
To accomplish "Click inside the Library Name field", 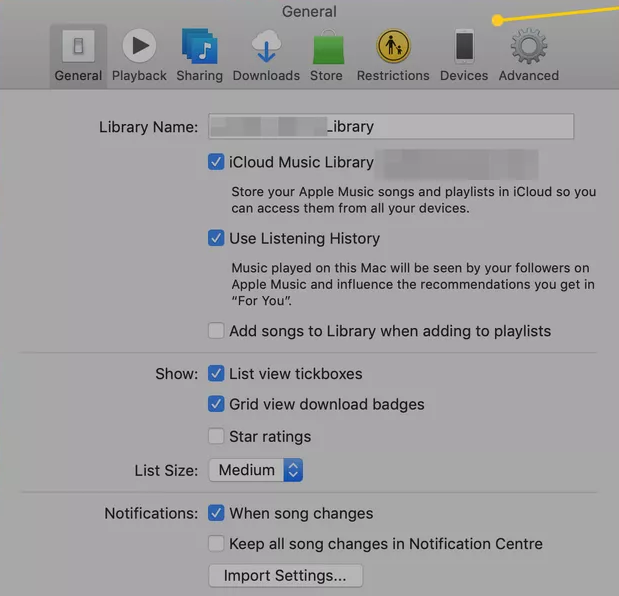I will pyautogui.click(x=391, y=126).
